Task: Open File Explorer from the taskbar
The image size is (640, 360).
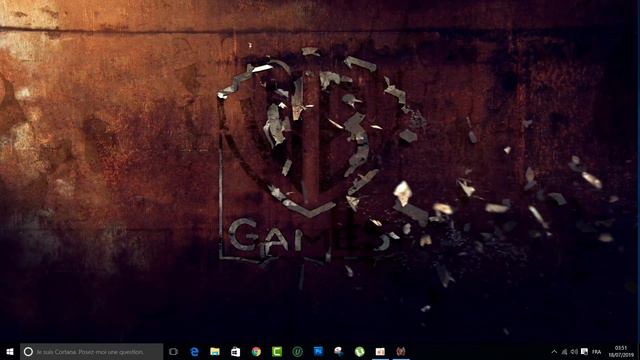Action: (x=215, y=351)
